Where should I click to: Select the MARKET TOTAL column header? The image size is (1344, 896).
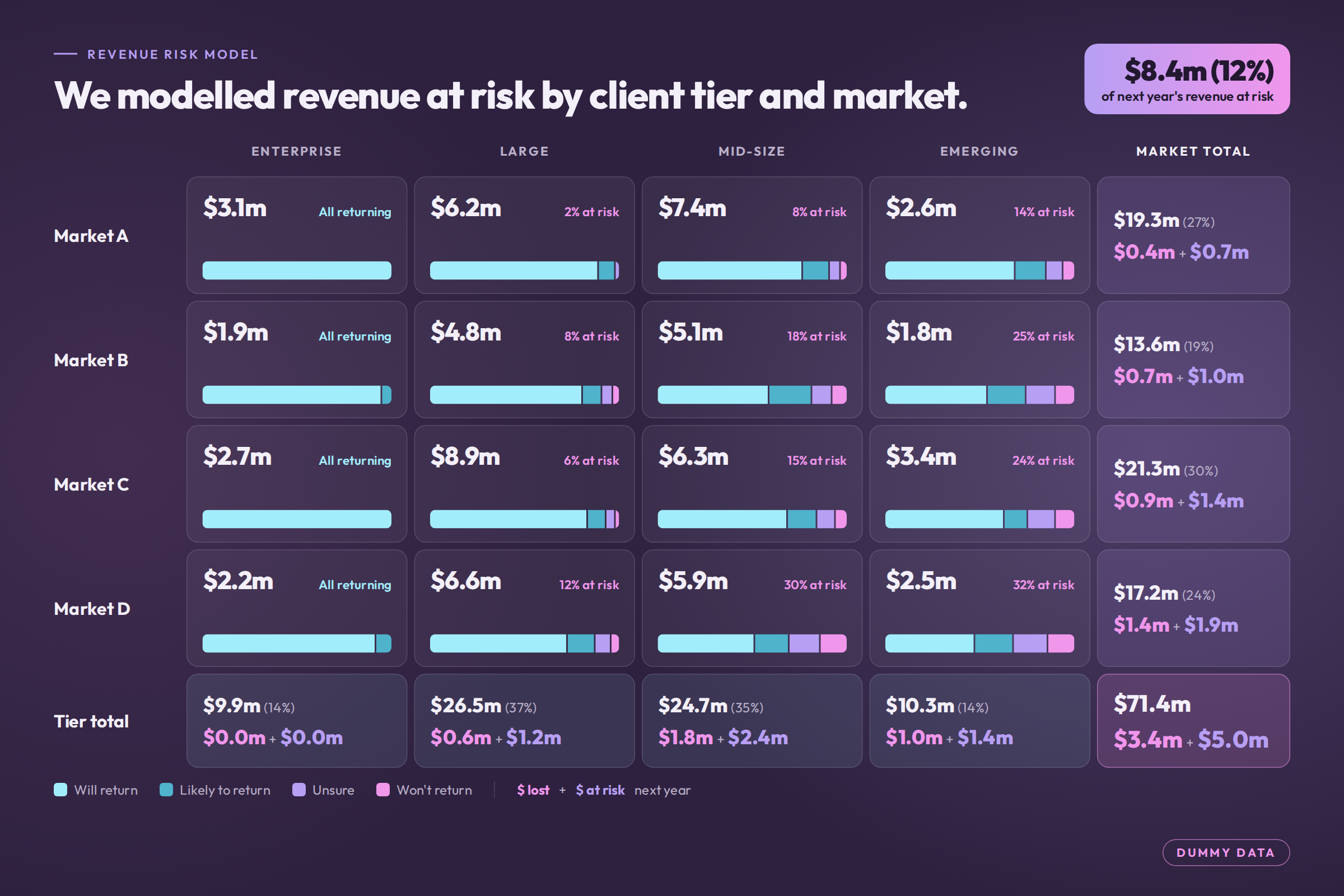pyautogui.click(x=1193, y=151)
